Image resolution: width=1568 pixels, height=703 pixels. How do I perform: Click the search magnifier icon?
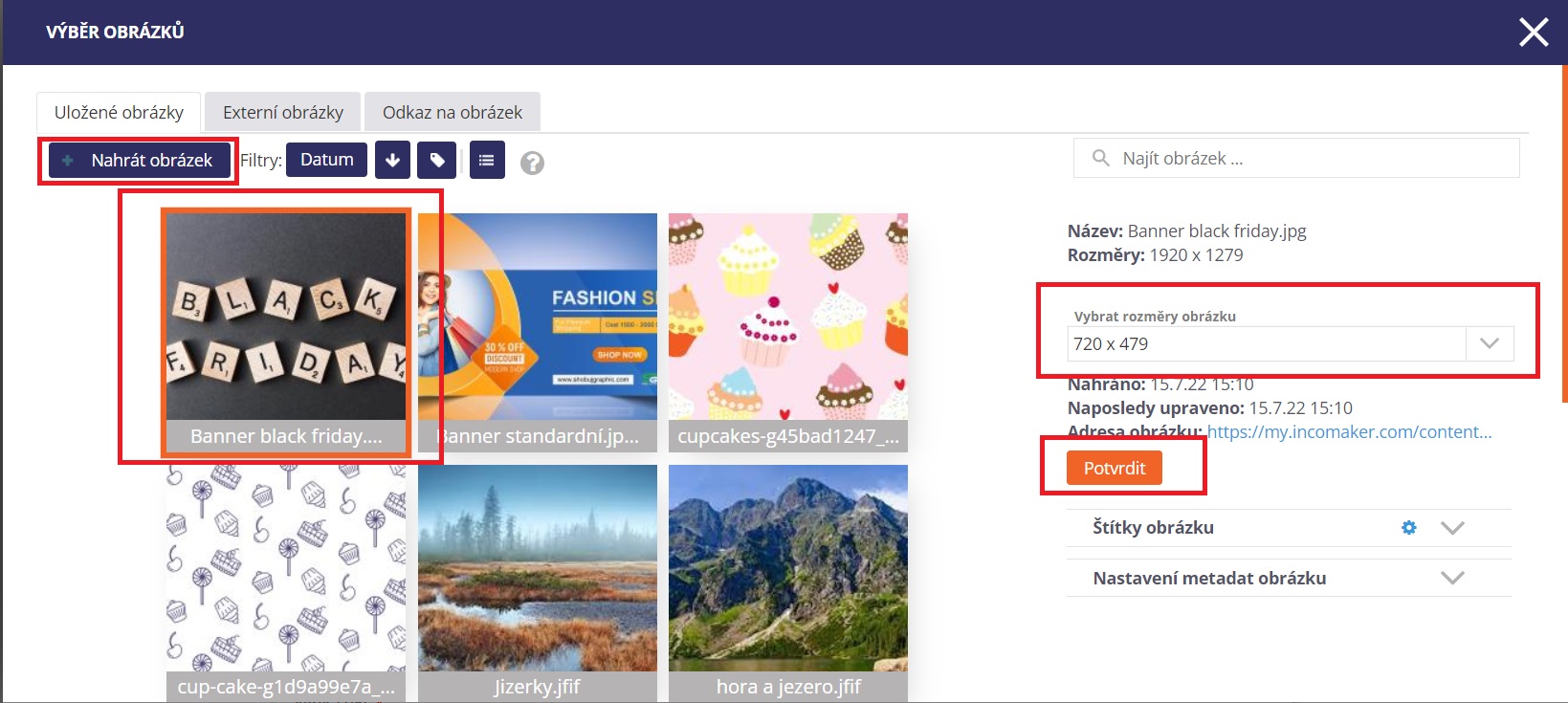1101,158
